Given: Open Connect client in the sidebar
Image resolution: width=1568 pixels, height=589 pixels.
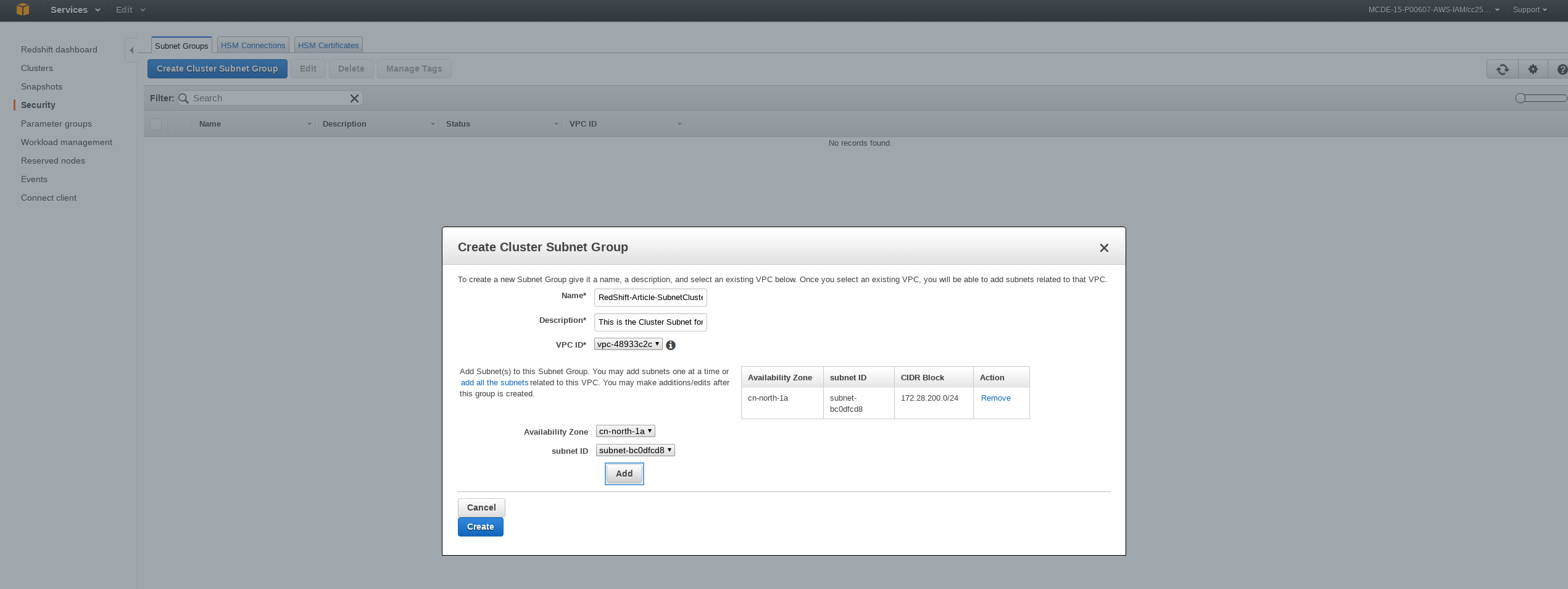Looking at the screenshot, I should pos(49,198).
